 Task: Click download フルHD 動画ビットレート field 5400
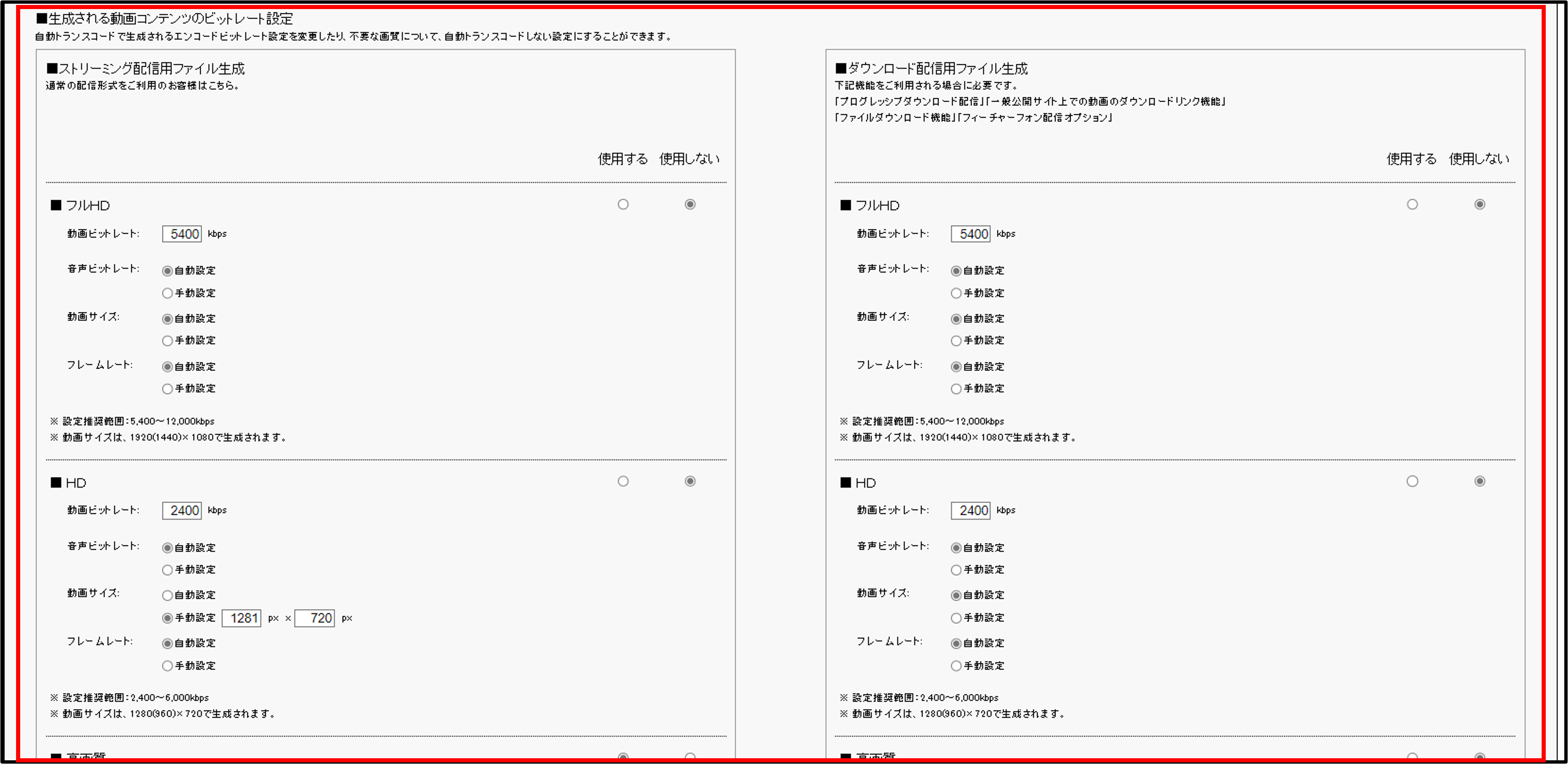click(970, 234)
